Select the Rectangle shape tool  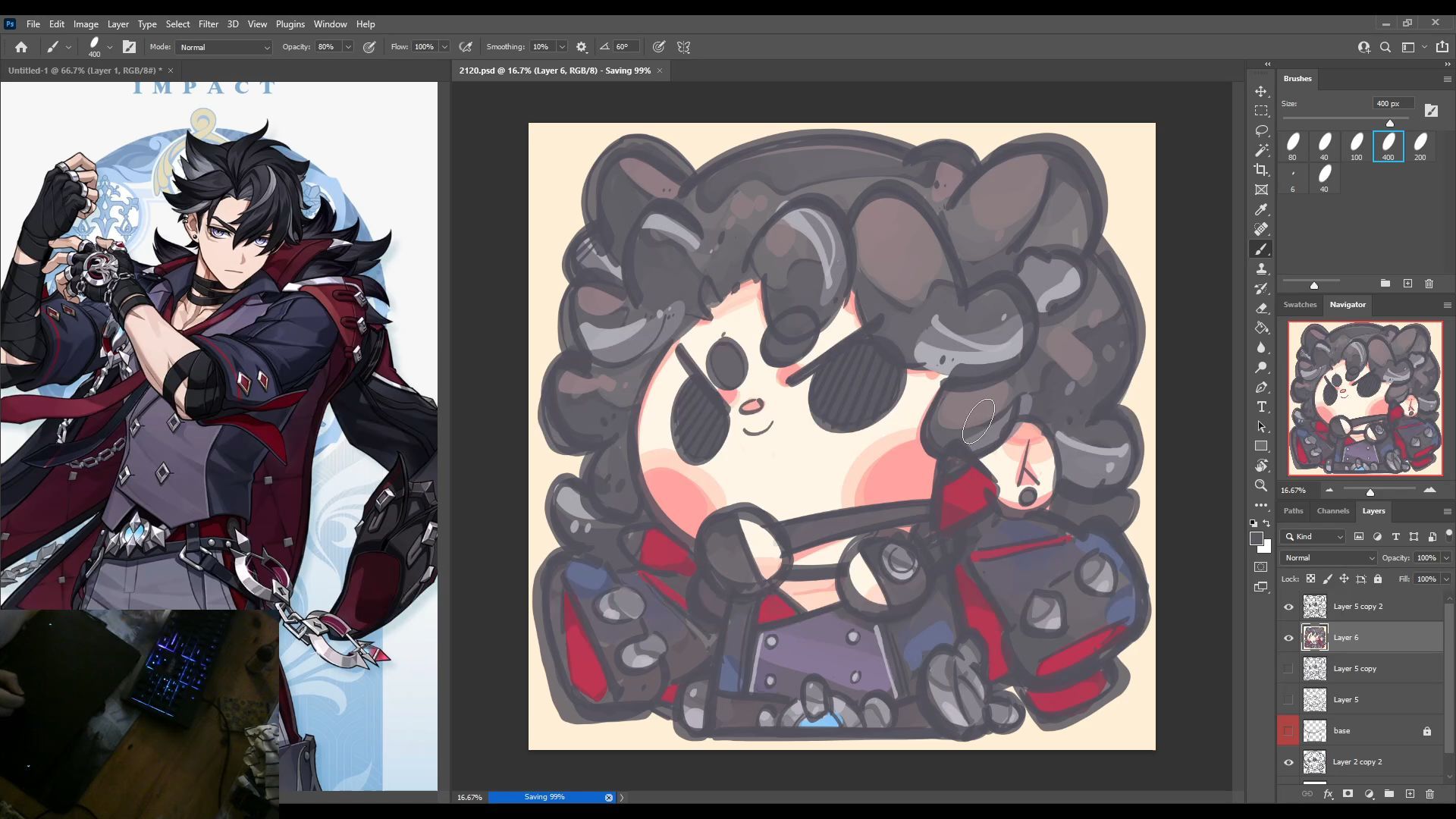[x=1261, y=446]
